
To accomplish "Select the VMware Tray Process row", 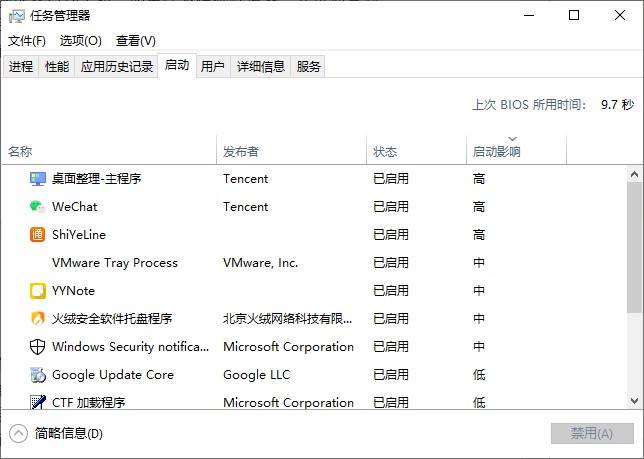I will tap(115, 263).
